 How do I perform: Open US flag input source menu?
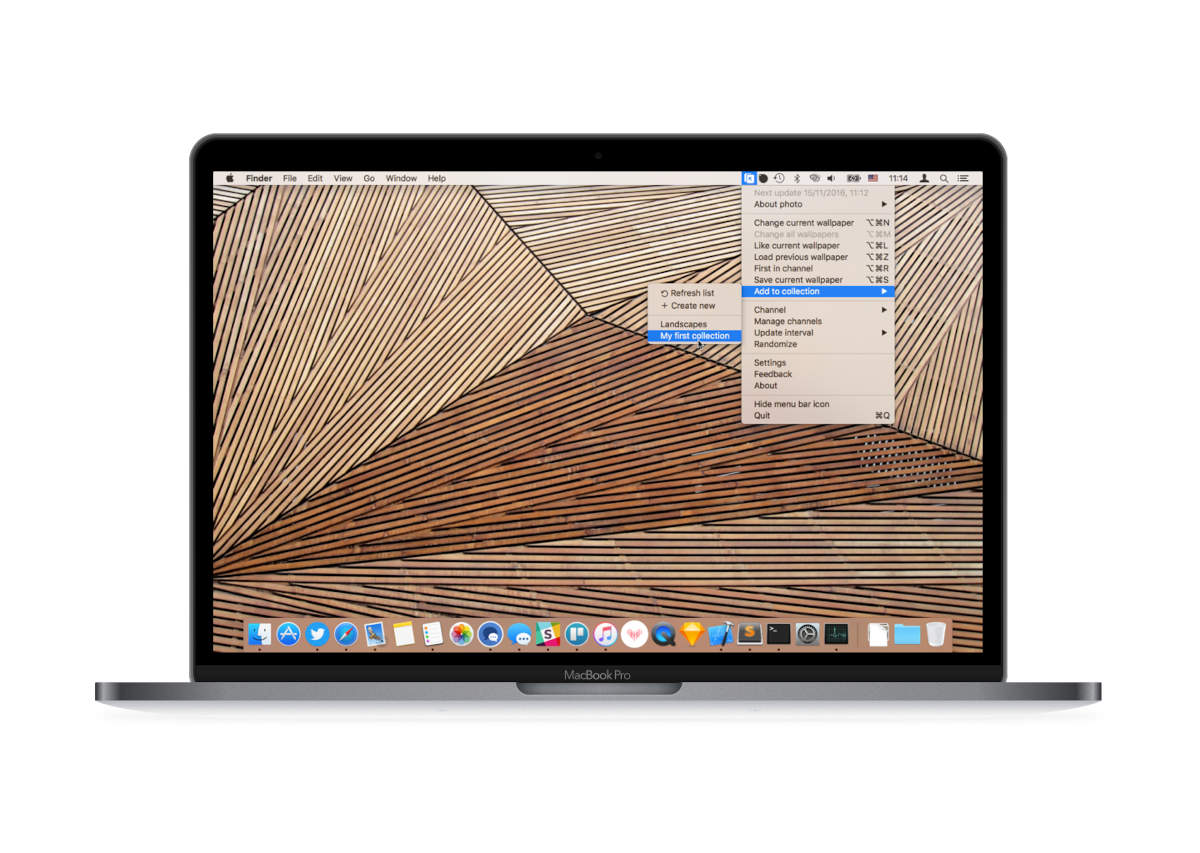pos(873,178)
